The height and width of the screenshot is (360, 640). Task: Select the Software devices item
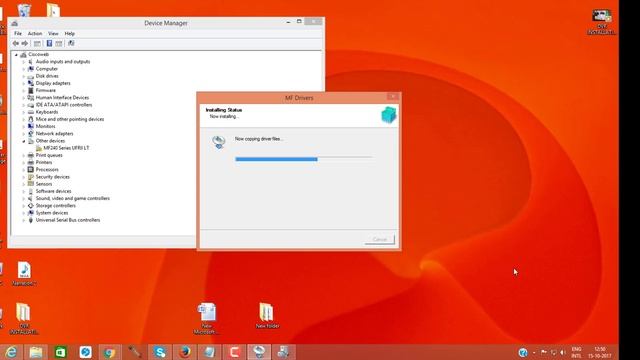click(53, 191)
